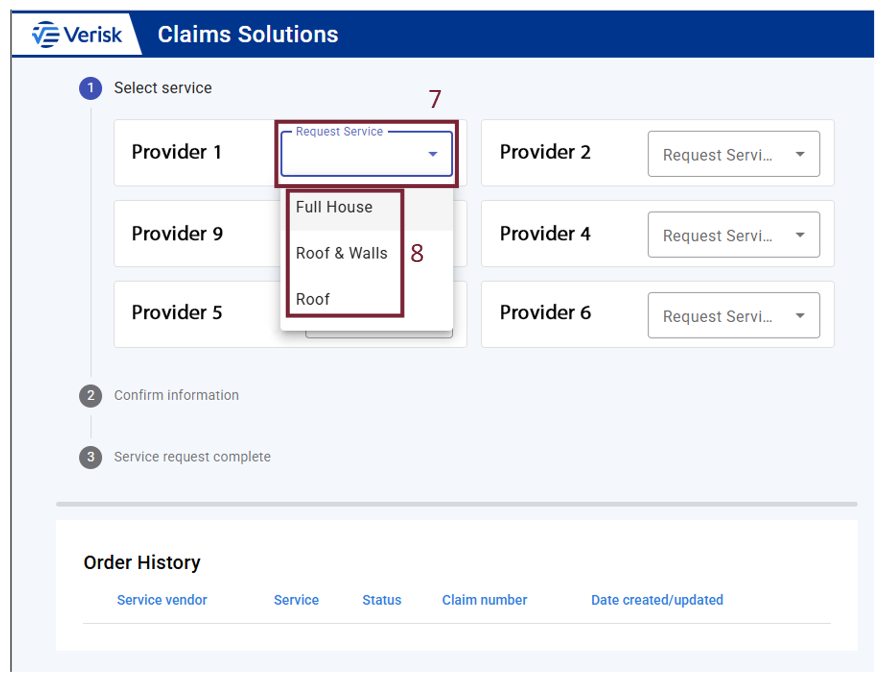Open Provider 2 Request Service dropdown
This screenshot has width=884, height=682.
(733, 155)
